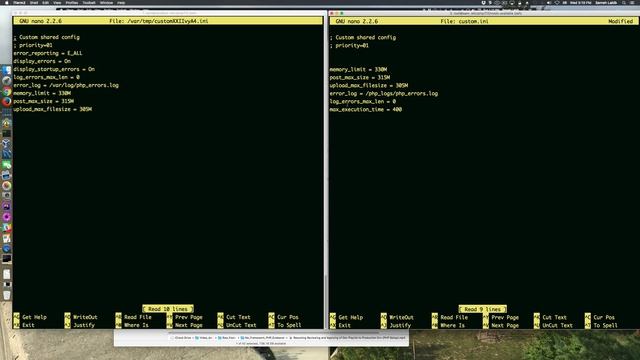Open the Shell menu
This screenshot has height=360, width=640.
[34, 2]
